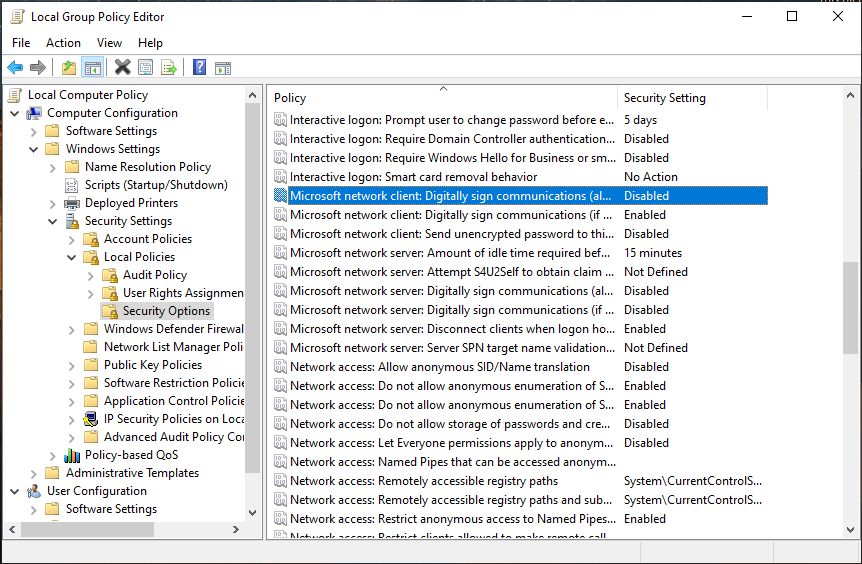Click the policy list vertical scrollbar thumb

coord(850,308)
